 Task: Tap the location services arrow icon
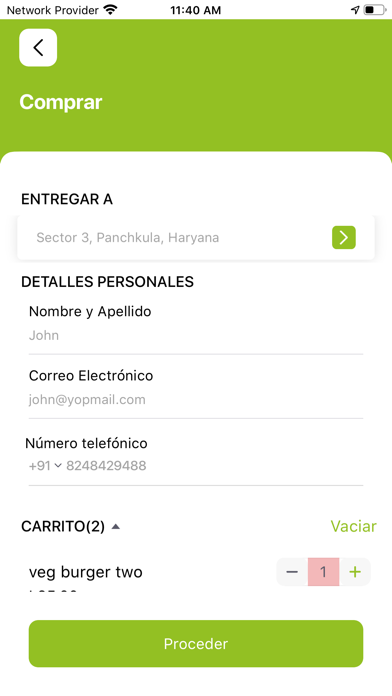point(355,10)
